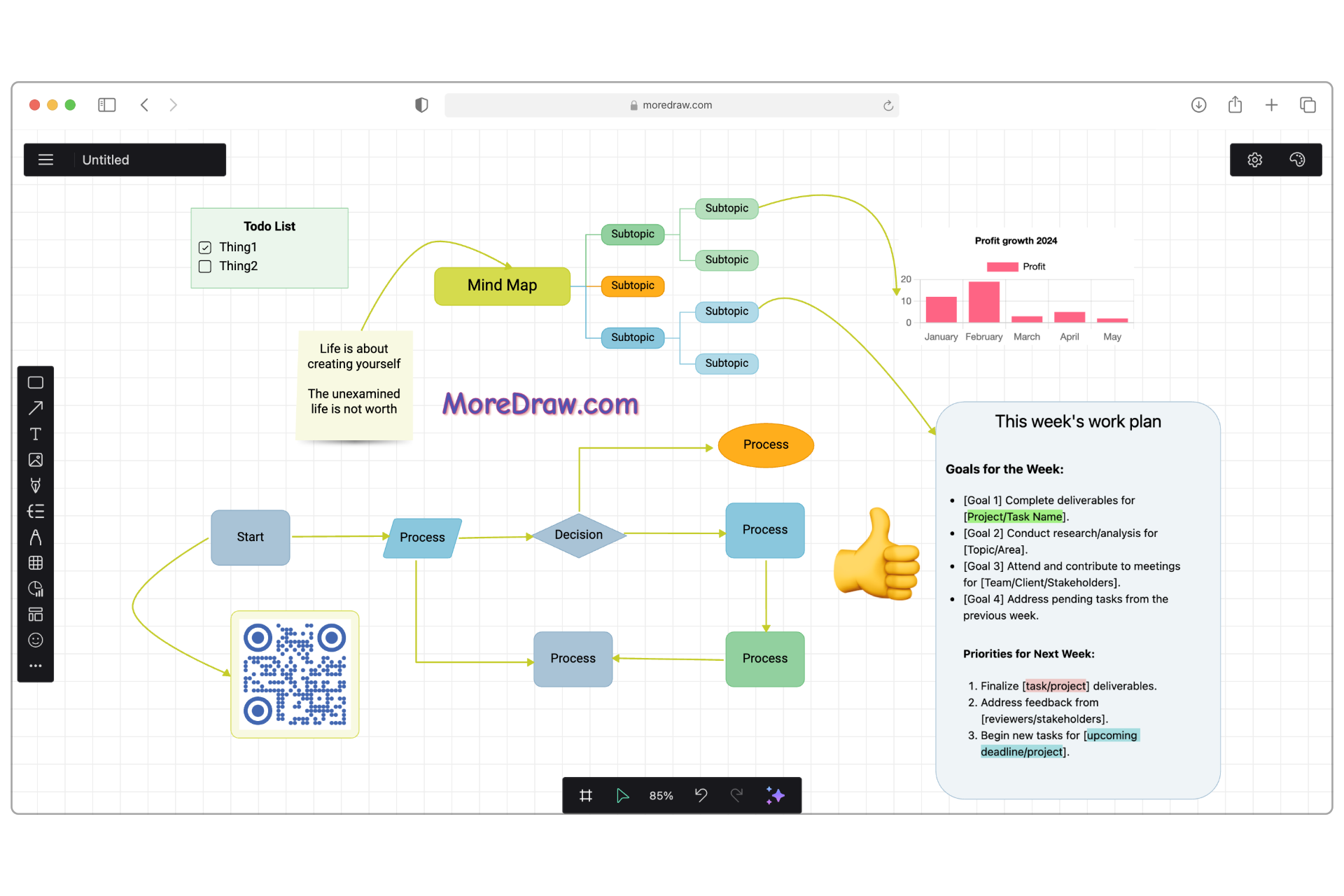The image size is (1344, 896).
Task: Open the theme palette icon
Action: click(x=1297, y=160)
